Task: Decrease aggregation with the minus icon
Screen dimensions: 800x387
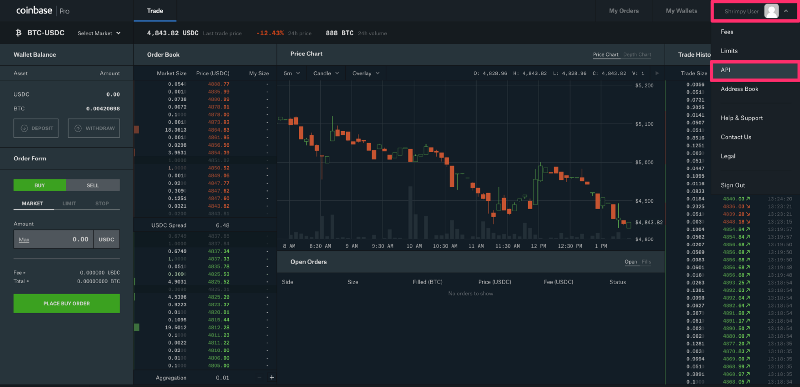Action: (259, 378)
